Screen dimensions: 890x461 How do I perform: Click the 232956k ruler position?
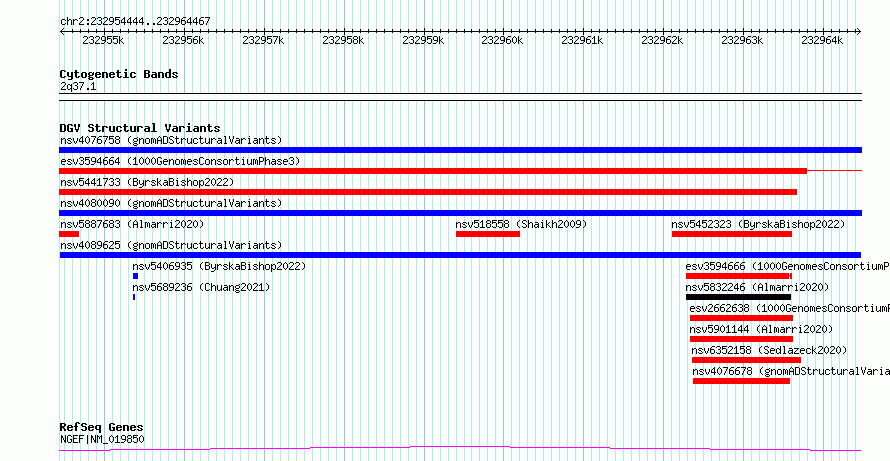(184, 40)
